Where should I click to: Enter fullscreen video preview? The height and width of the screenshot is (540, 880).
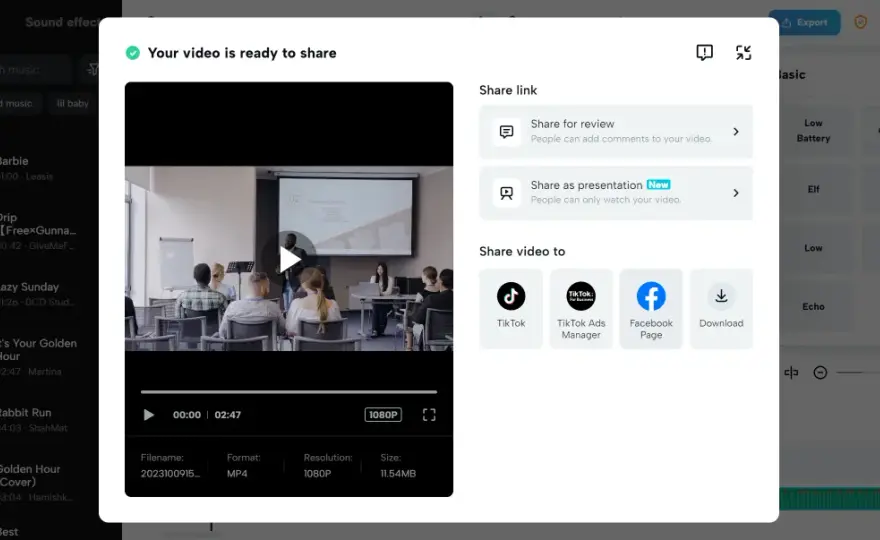429,415
